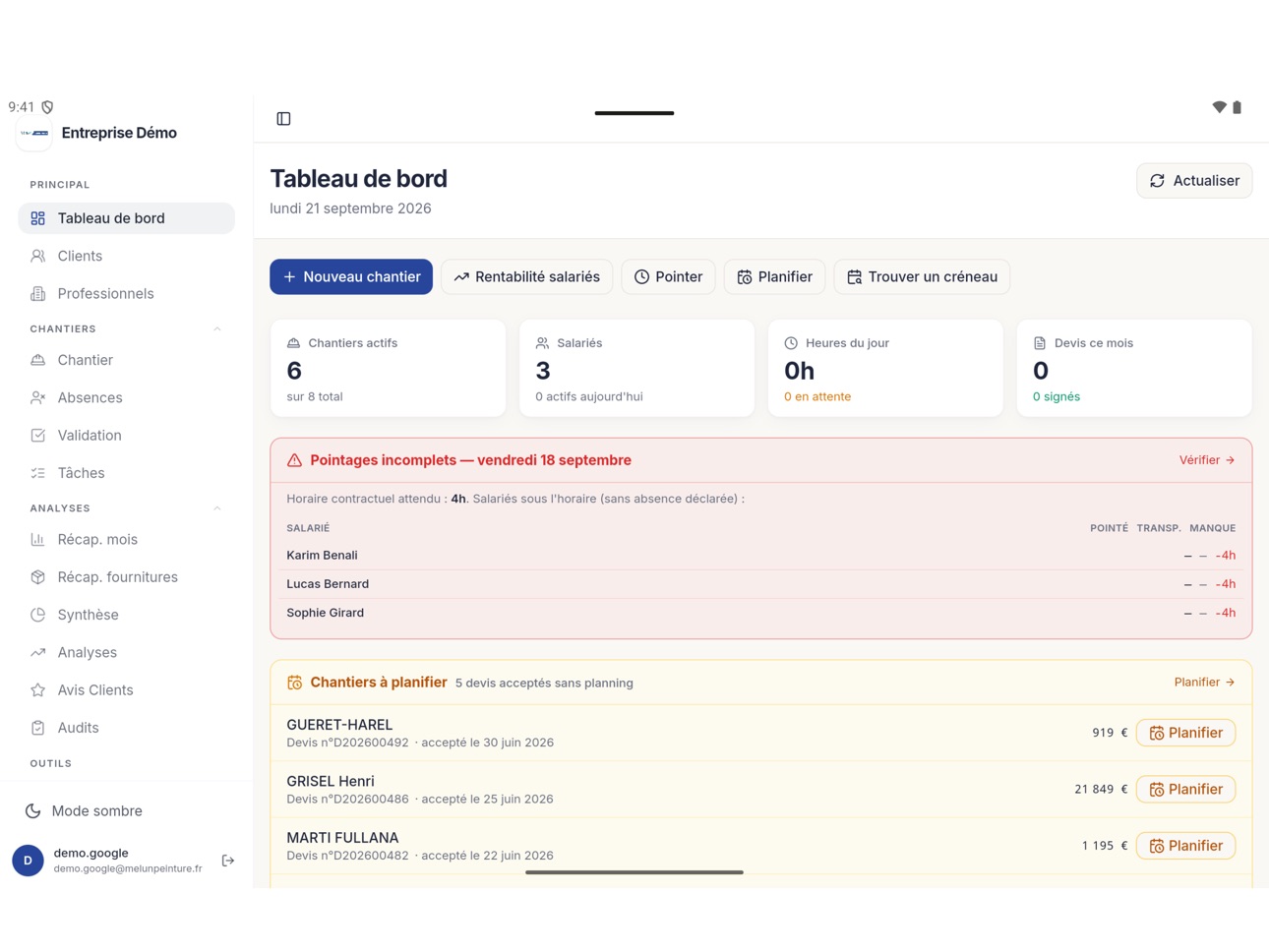Open Absences in sidebar
Screen dimensions: 1269x952
126,397
